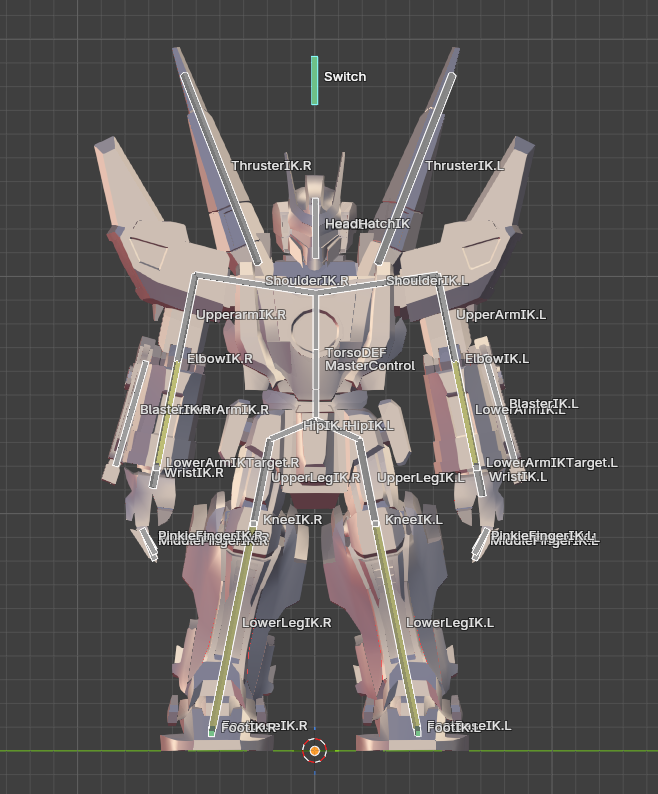Image resolution: width=658 pixels, height=794 pixels.
Task: Click the FootIK.R label
Action: pyautogui.click(x=249, y=728)
